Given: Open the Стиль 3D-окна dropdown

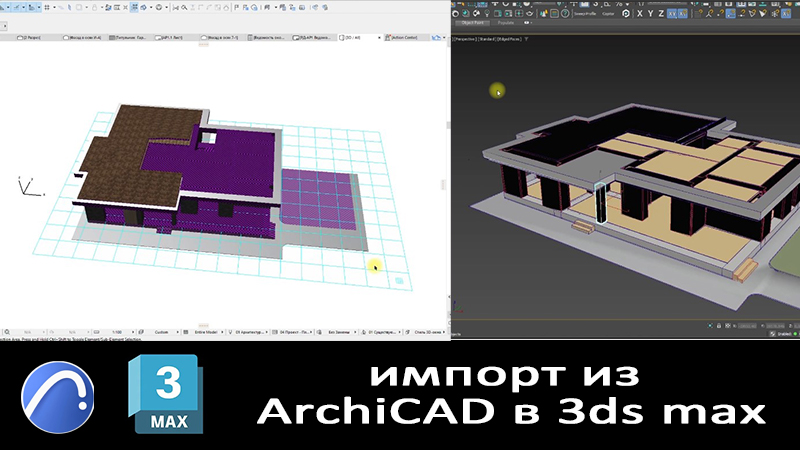Looking at the screenshot, I should click(428, 332).
